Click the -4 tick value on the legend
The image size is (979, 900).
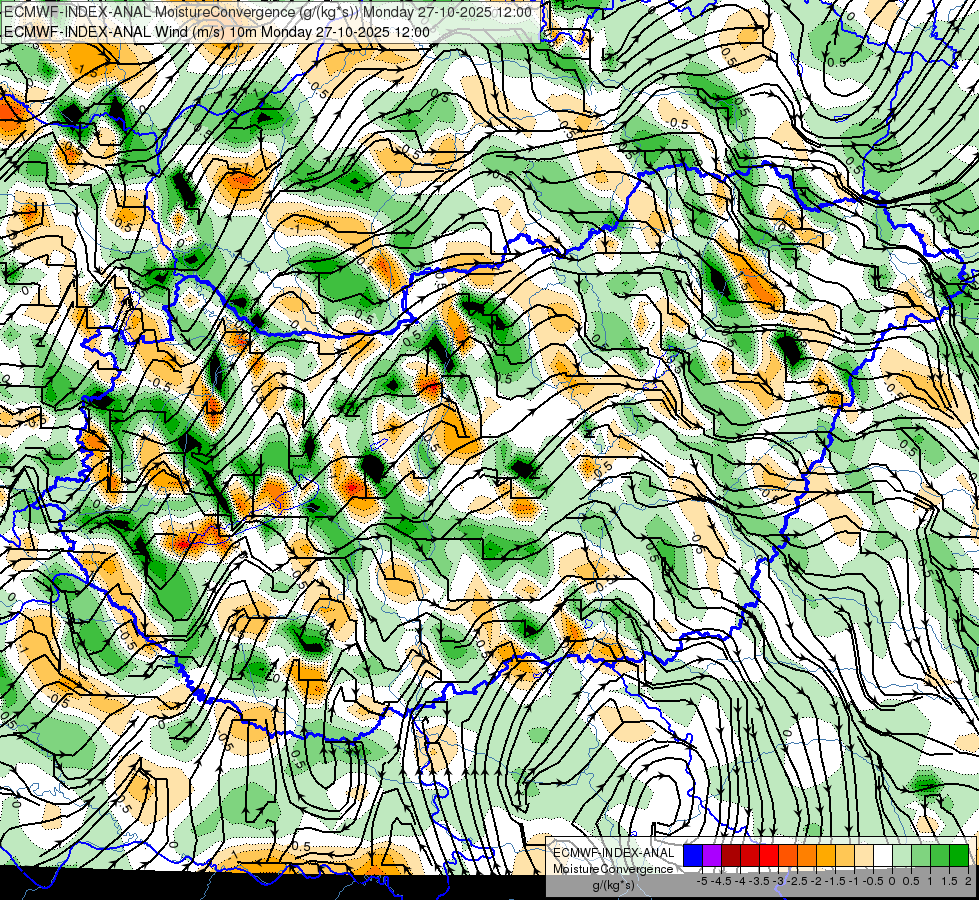coord(740,881)
